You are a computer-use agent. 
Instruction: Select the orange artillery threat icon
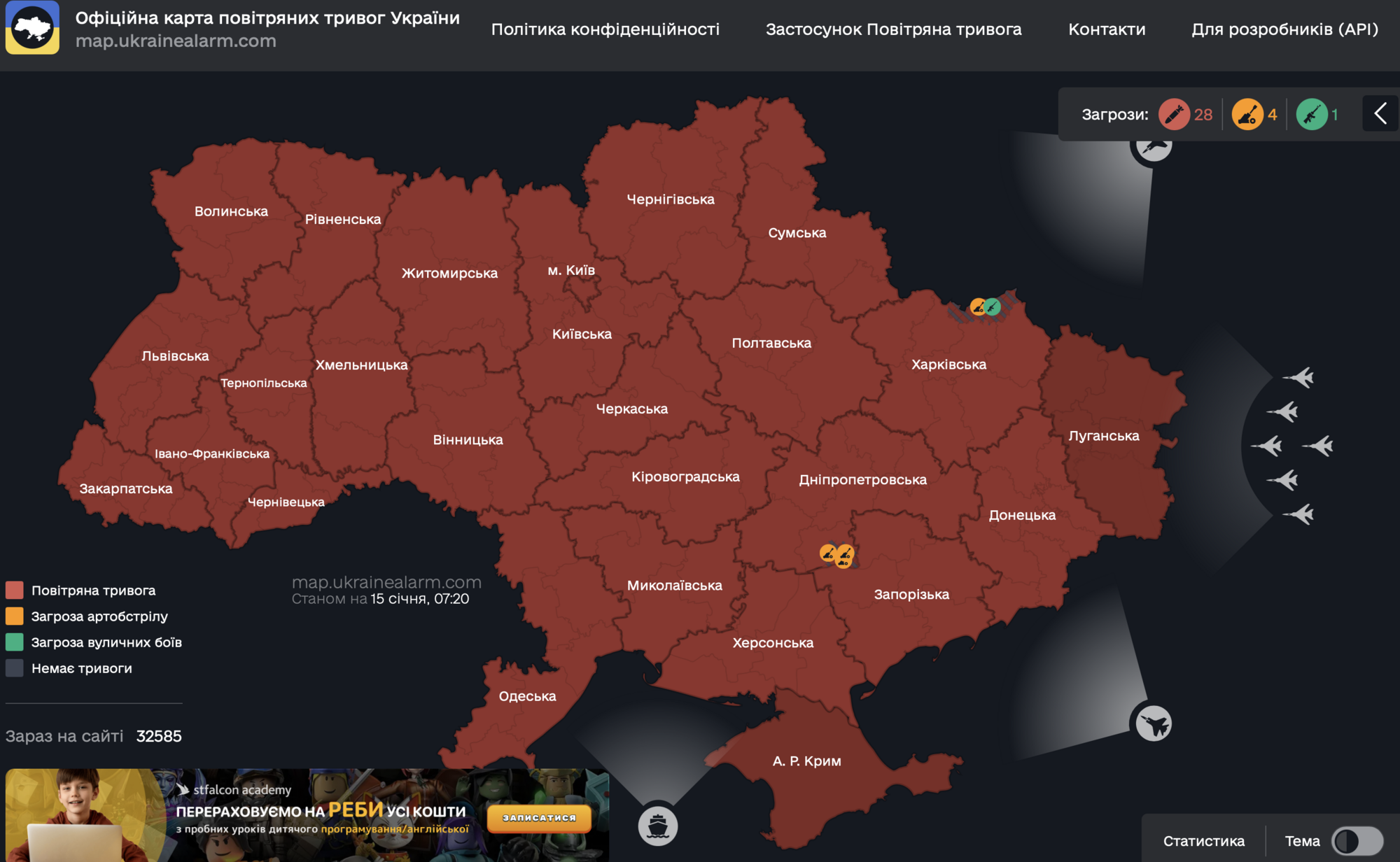[1247, 114]
